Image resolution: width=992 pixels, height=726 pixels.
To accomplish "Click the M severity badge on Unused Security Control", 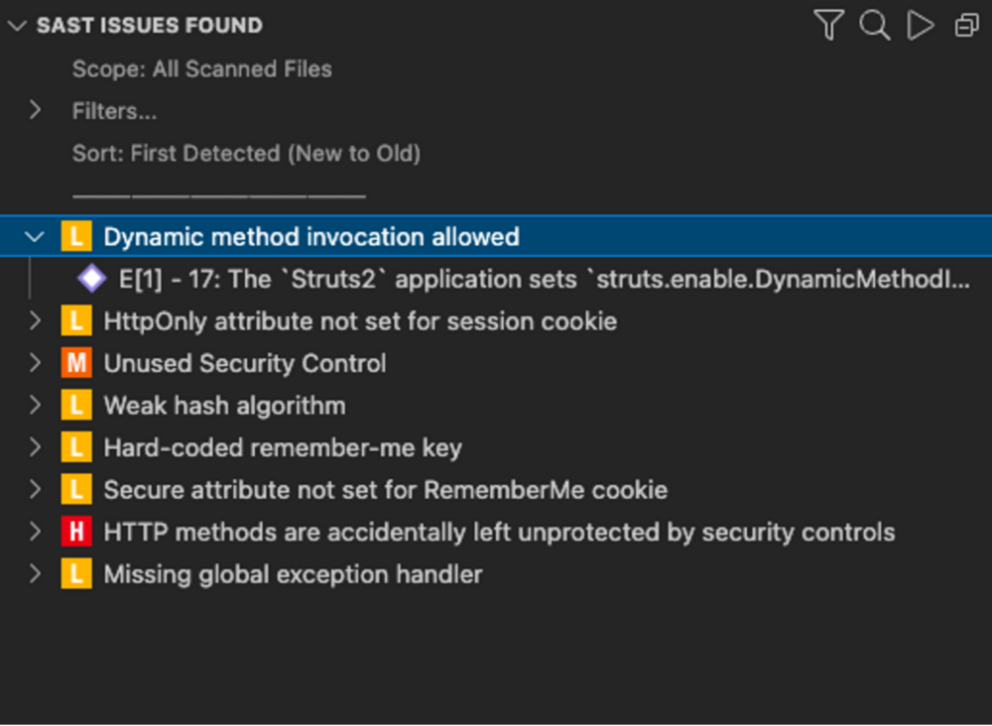I will (77, 363).
